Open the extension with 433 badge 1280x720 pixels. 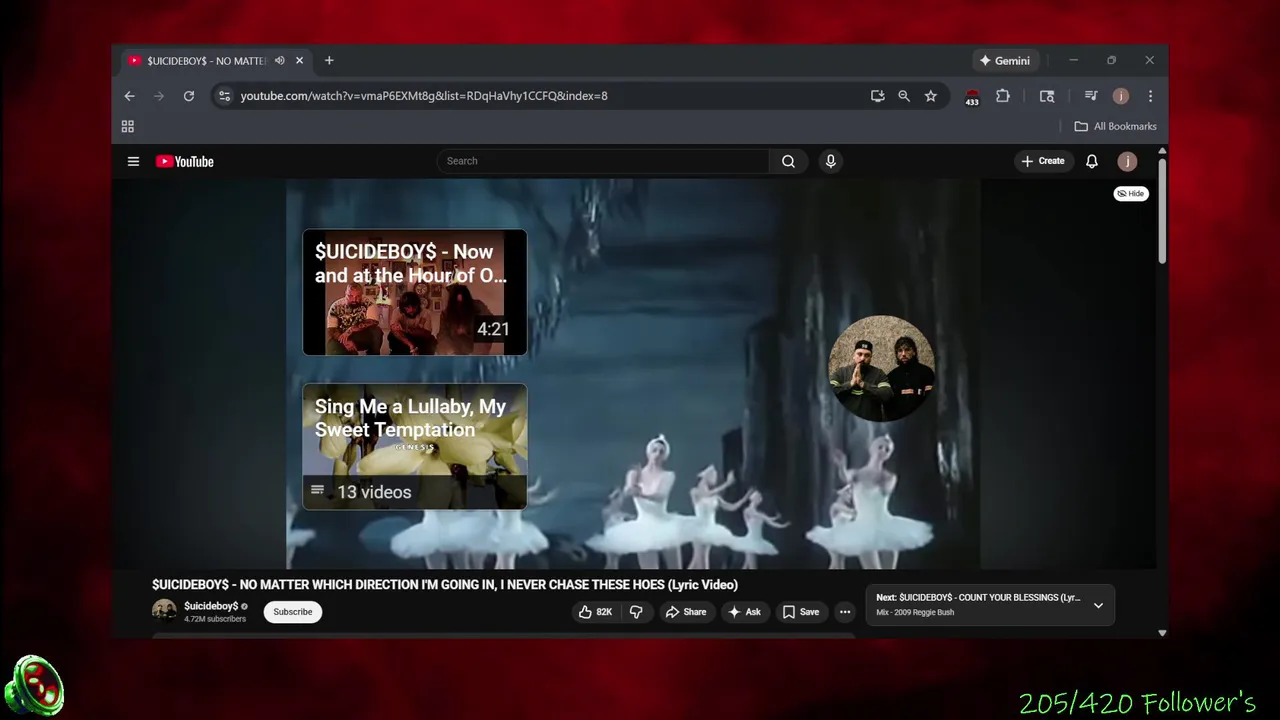pos(972,97)
